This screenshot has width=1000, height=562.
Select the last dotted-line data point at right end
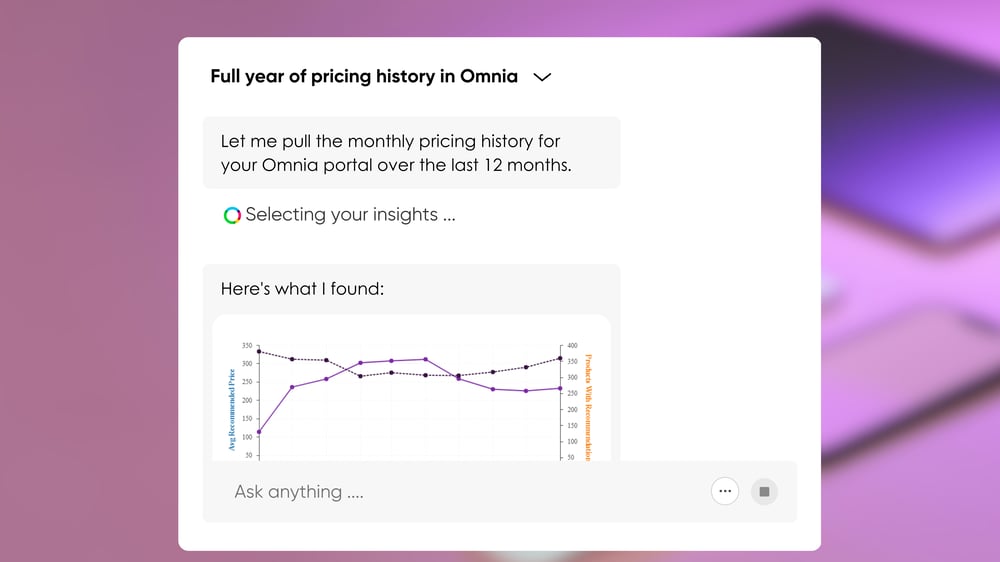click(x=561, y=359)
